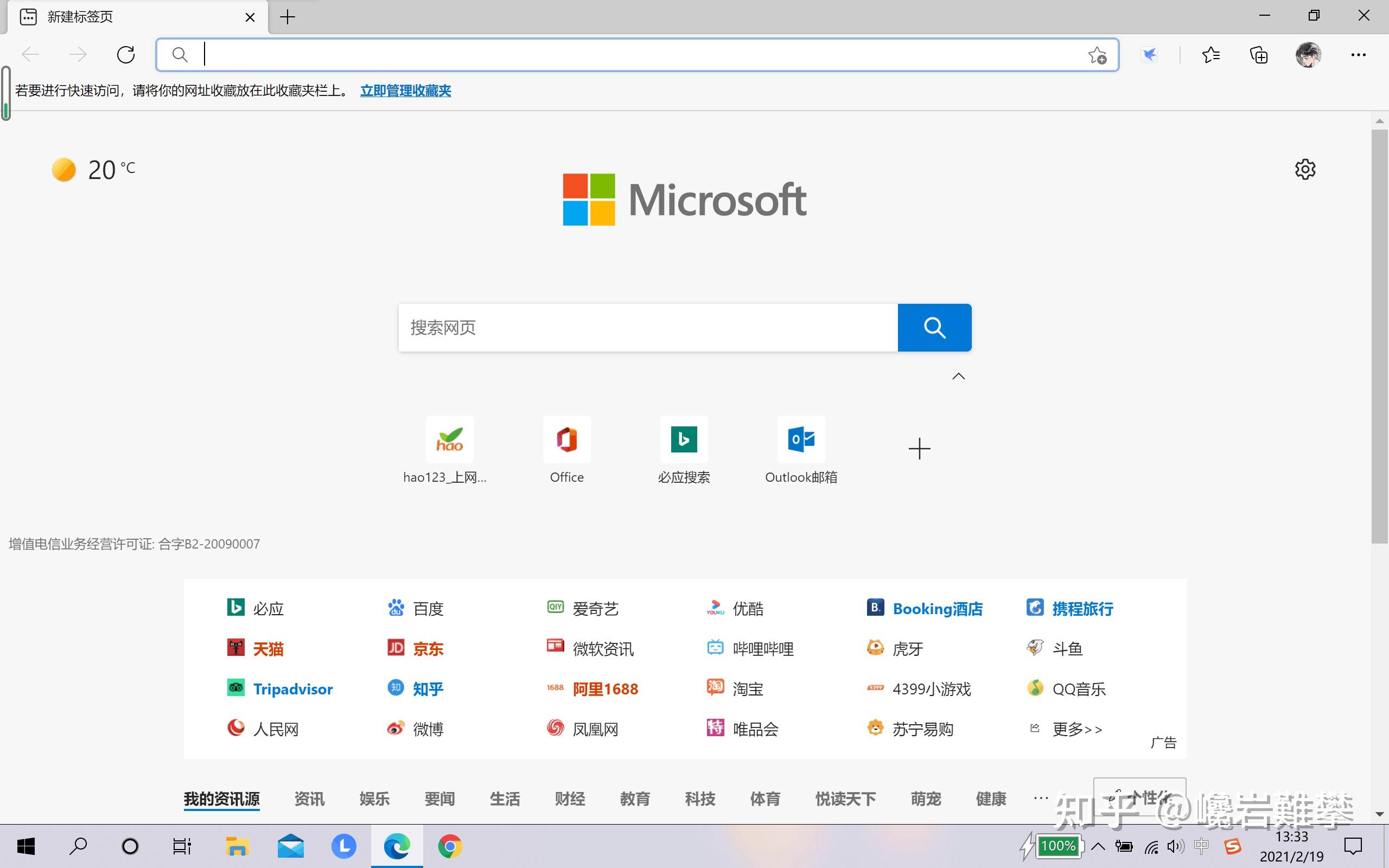Open Task View in taskbar
Screen dimensions: 1389x868
[182, 846]
